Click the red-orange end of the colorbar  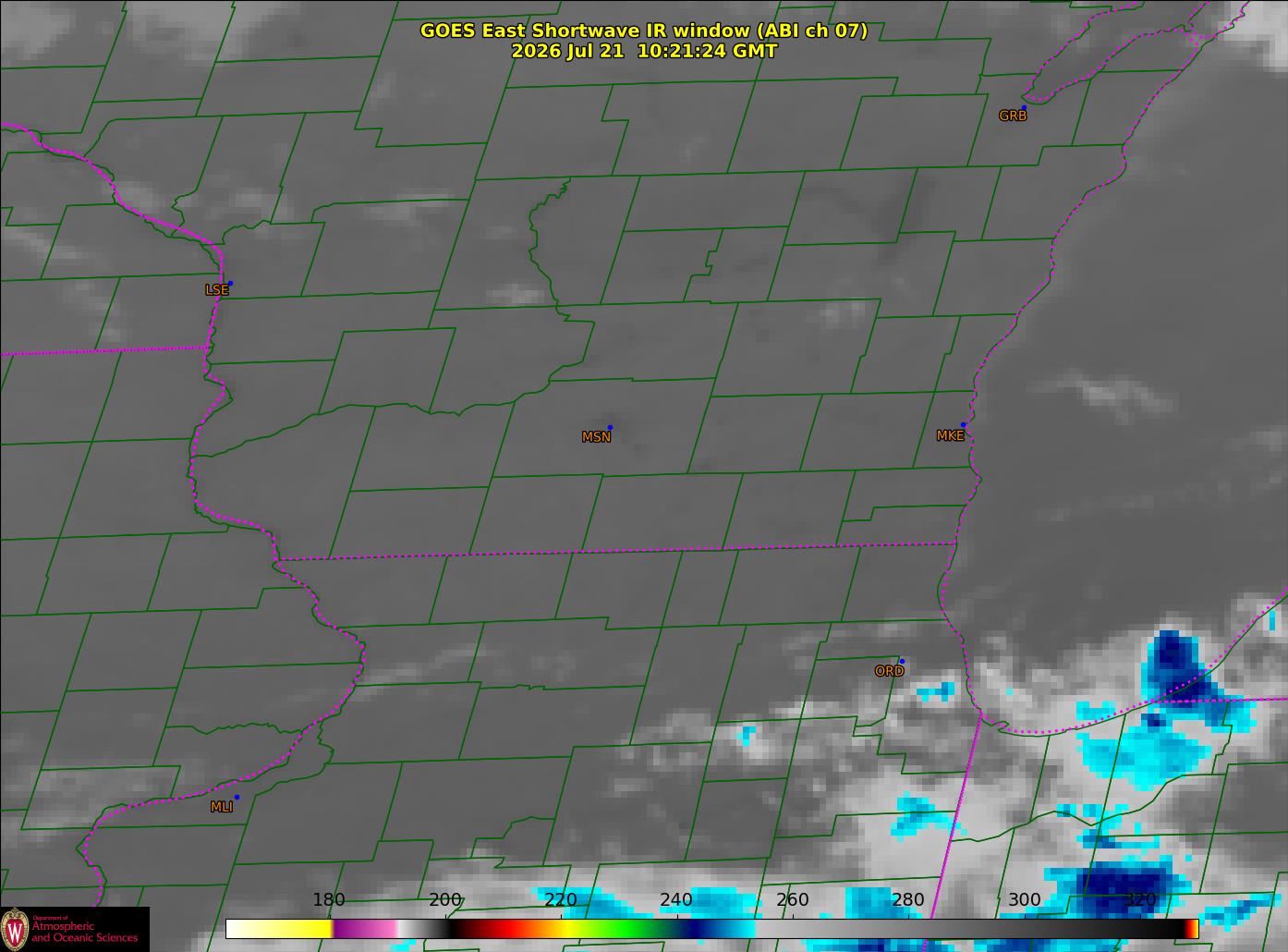click(x=1192, y=928)
